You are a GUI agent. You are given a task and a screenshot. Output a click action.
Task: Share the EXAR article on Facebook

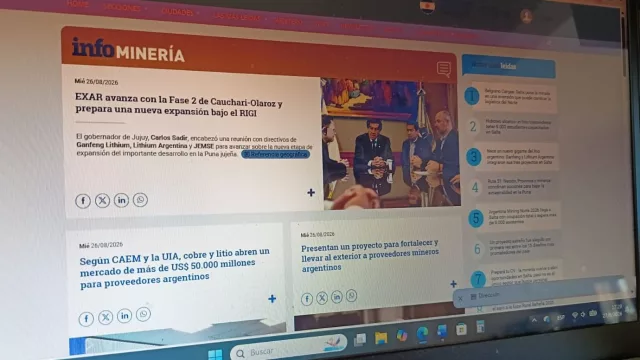click(x=83, y=201)
